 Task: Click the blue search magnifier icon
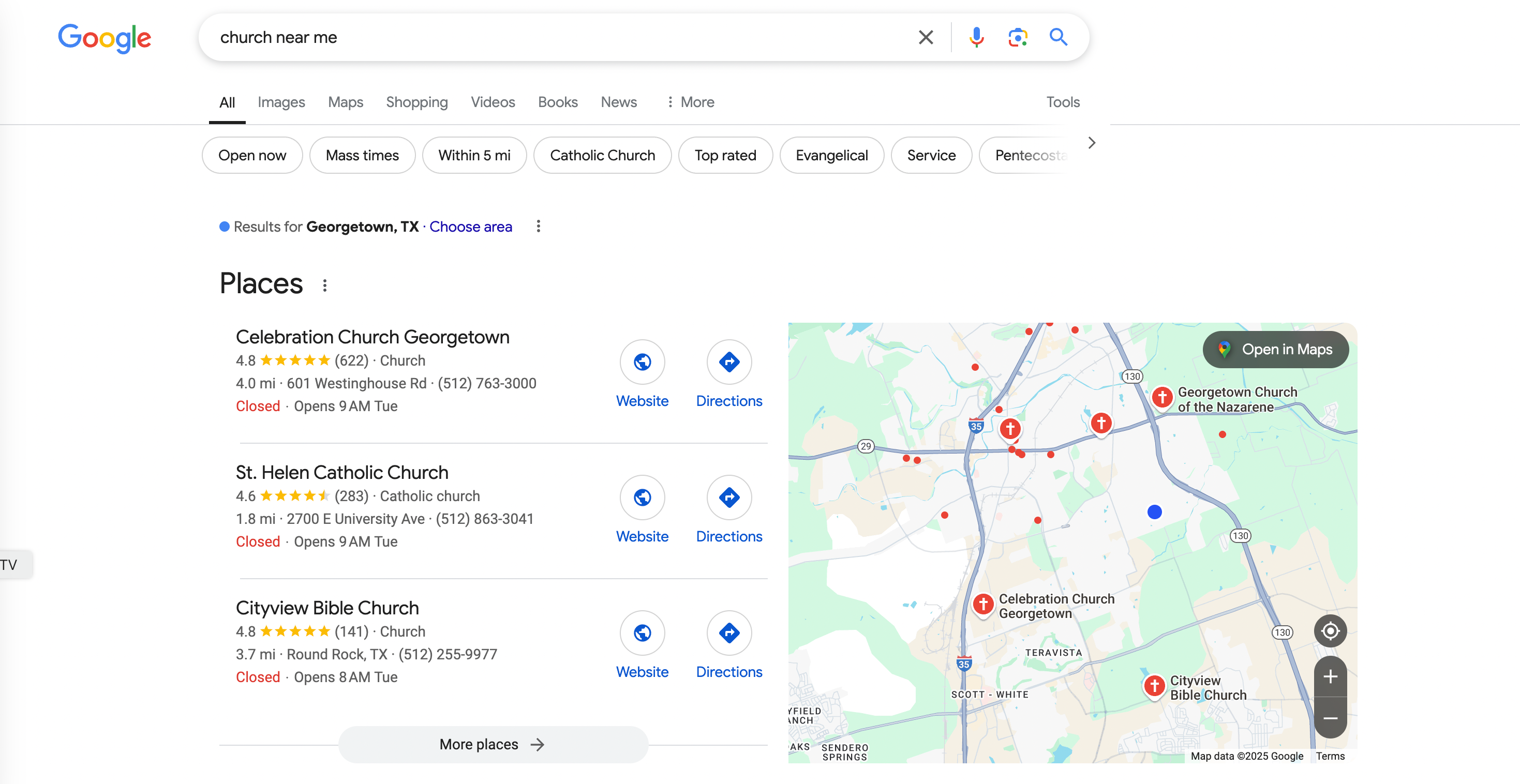point(1059,37)
